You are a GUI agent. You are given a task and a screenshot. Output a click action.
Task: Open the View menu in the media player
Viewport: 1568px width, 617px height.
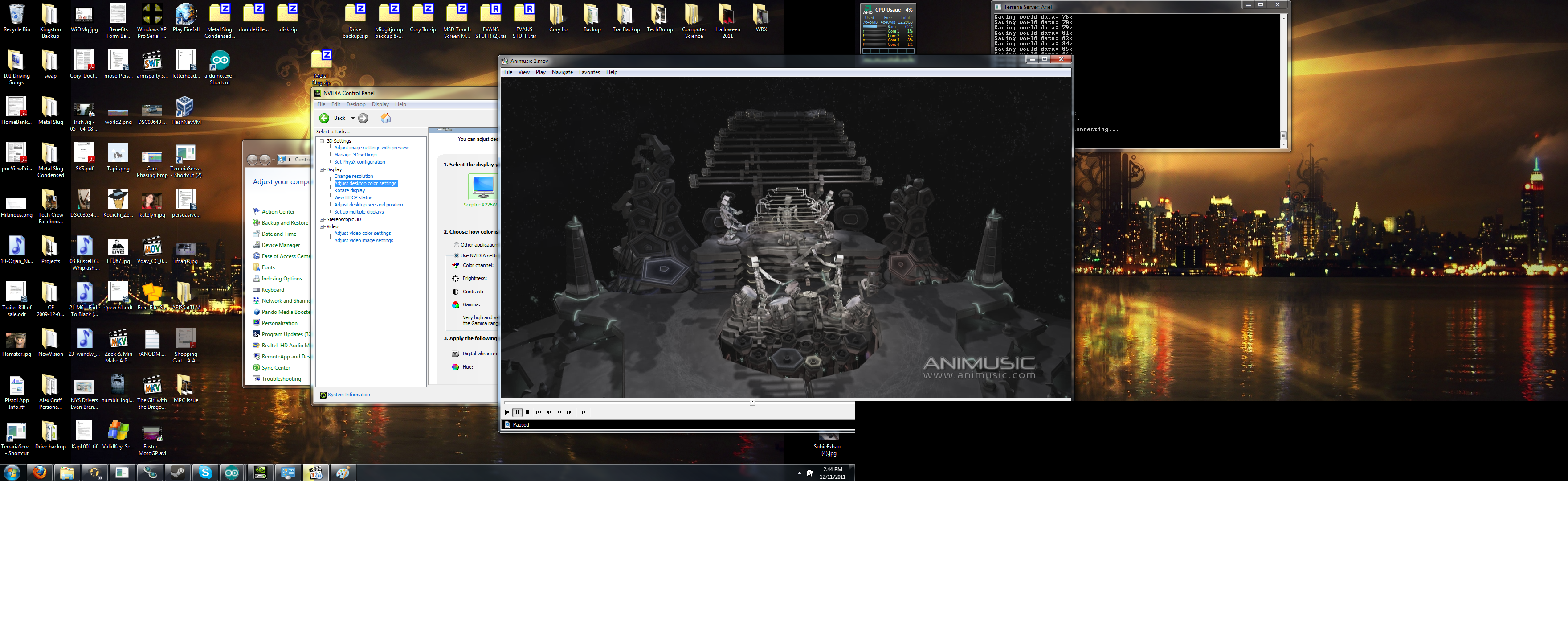(523, 73)
